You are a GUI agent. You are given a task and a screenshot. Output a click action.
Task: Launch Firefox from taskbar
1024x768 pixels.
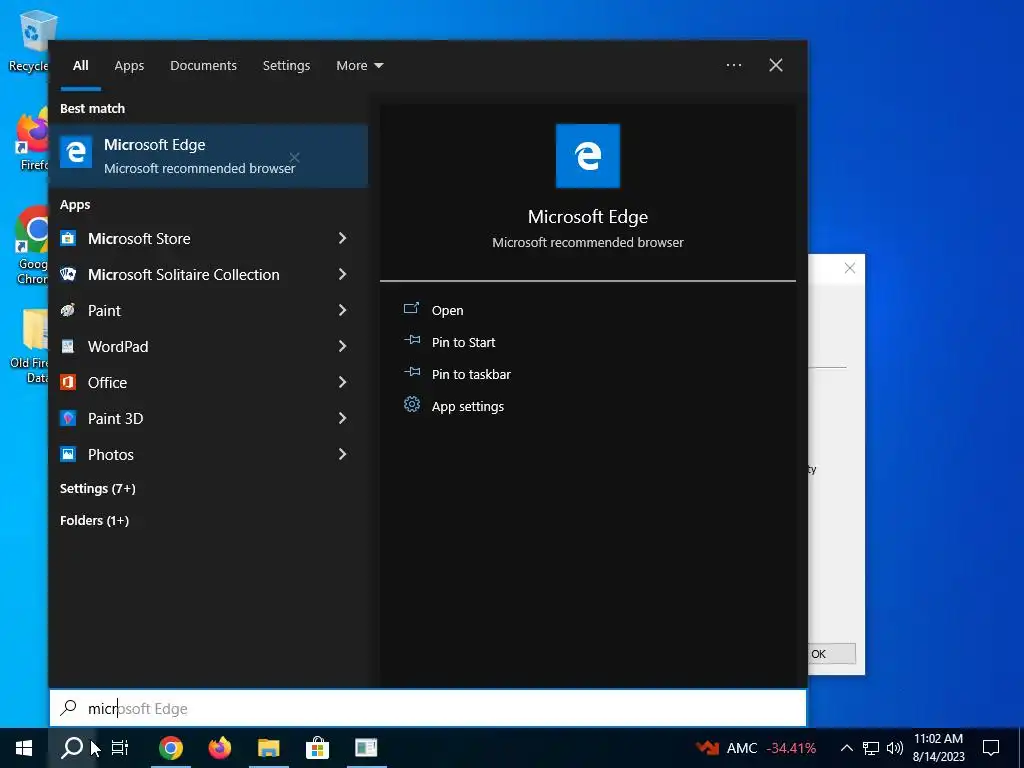click(x=219, y=748)
